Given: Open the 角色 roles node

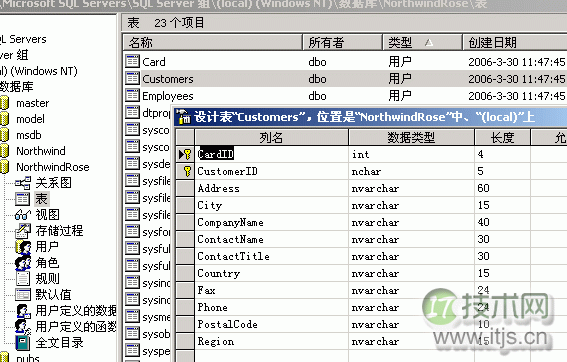Looking at the screenshot, I should point(47,263).
